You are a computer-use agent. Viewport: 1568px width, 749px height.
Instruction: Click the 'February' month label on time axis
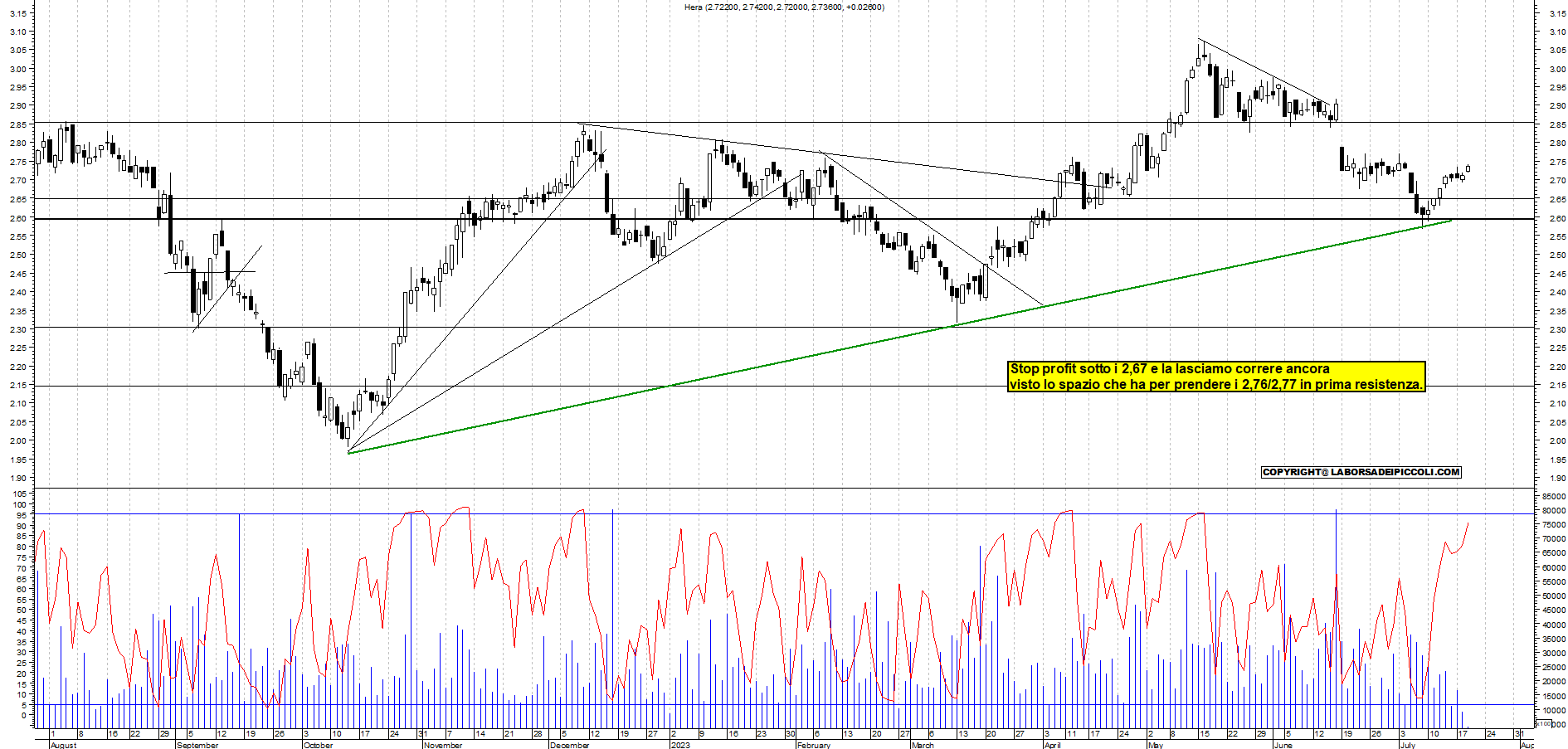coord(813,745)
